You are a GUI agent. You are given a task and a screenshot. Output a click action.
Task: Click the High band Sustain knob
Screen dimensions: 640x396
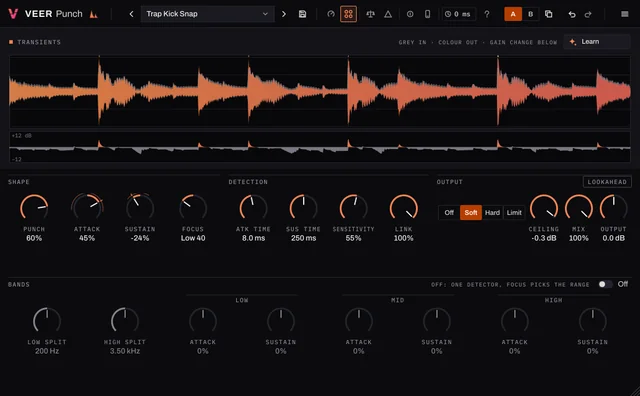[x=593, y=320]
